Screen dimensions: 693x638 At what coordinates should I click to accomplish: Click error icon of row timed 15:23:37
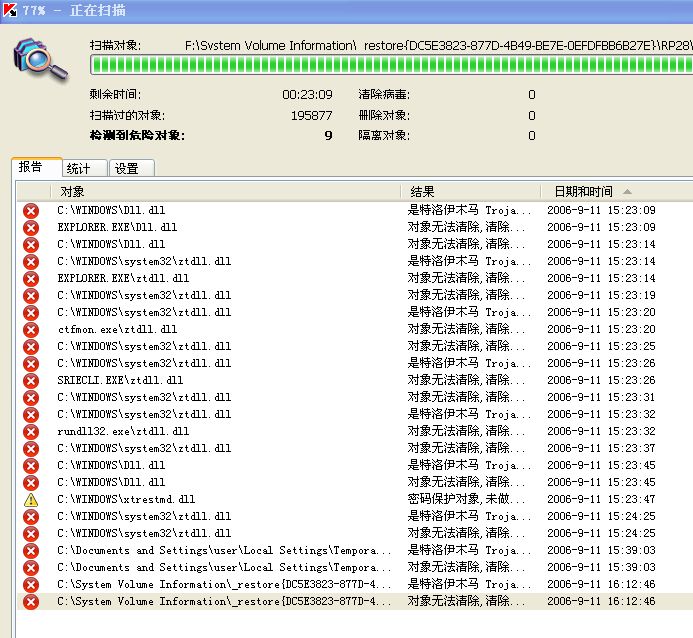tap(31, 449)
